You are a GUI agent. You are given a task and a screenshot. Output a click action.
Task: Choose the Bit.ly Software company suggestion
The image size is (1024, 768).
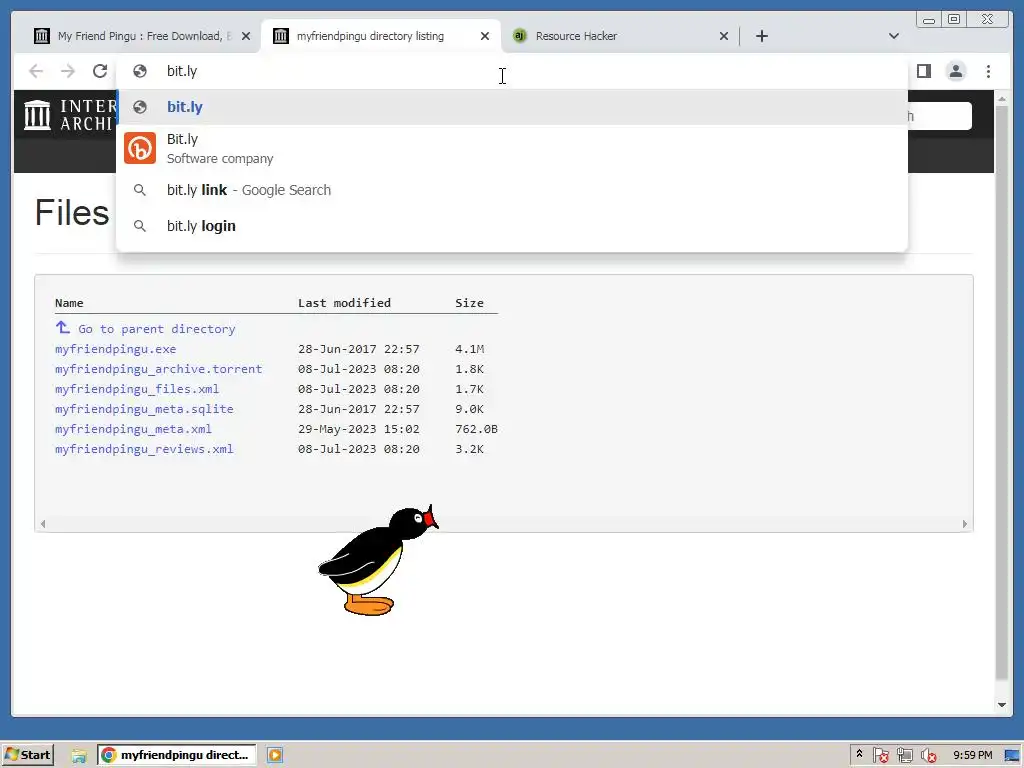512,148
